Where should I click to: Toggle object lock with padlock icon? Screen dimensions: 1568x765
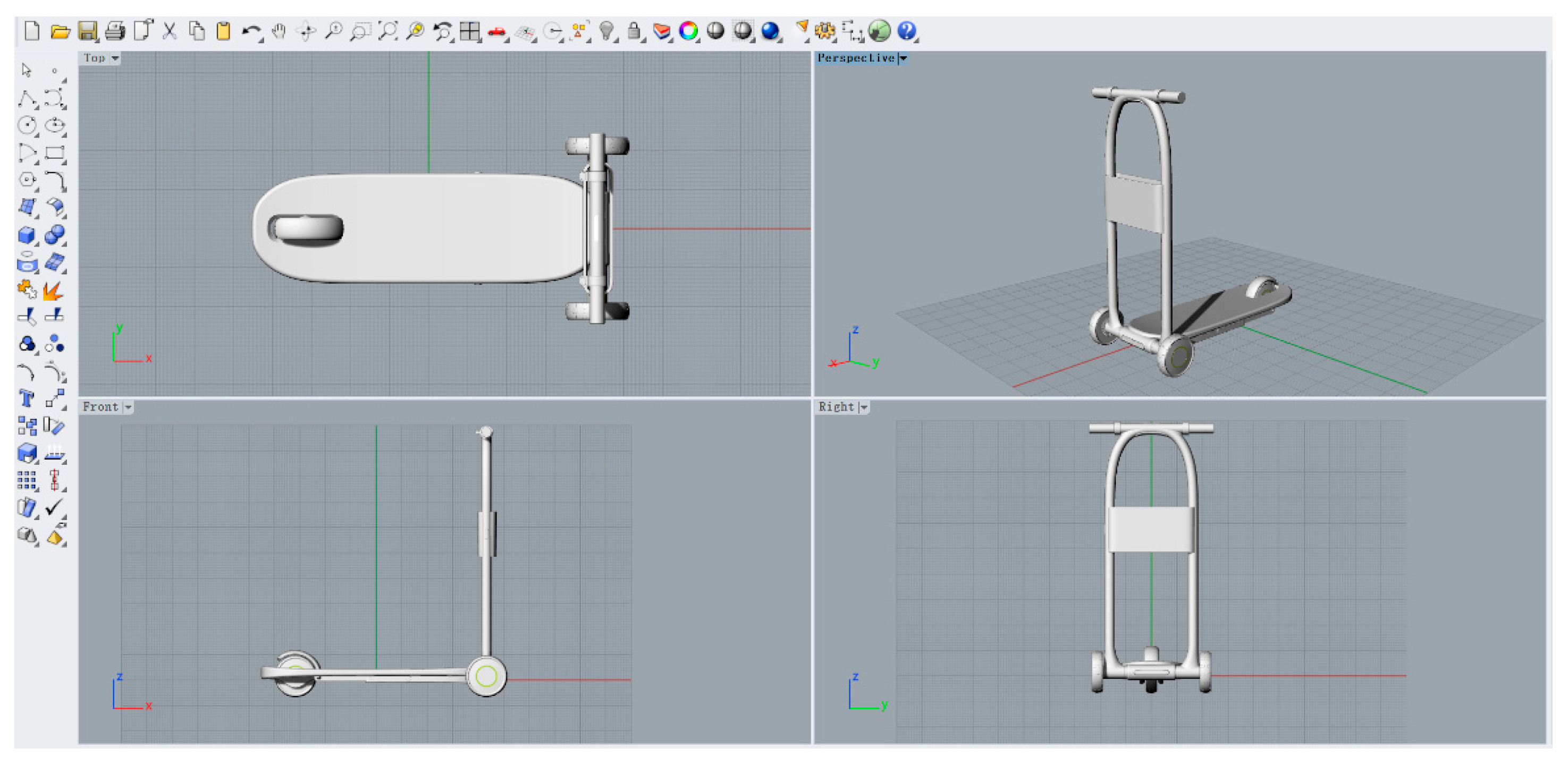click(634, 31)
